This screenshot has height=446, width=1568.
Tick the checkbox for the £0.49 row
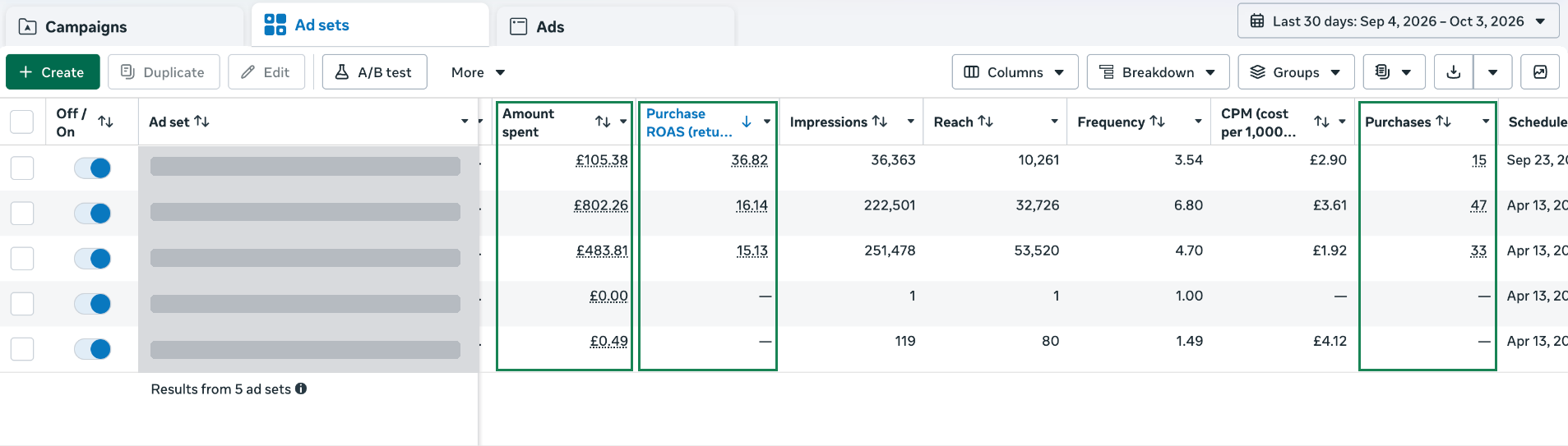tap(22, 349)
